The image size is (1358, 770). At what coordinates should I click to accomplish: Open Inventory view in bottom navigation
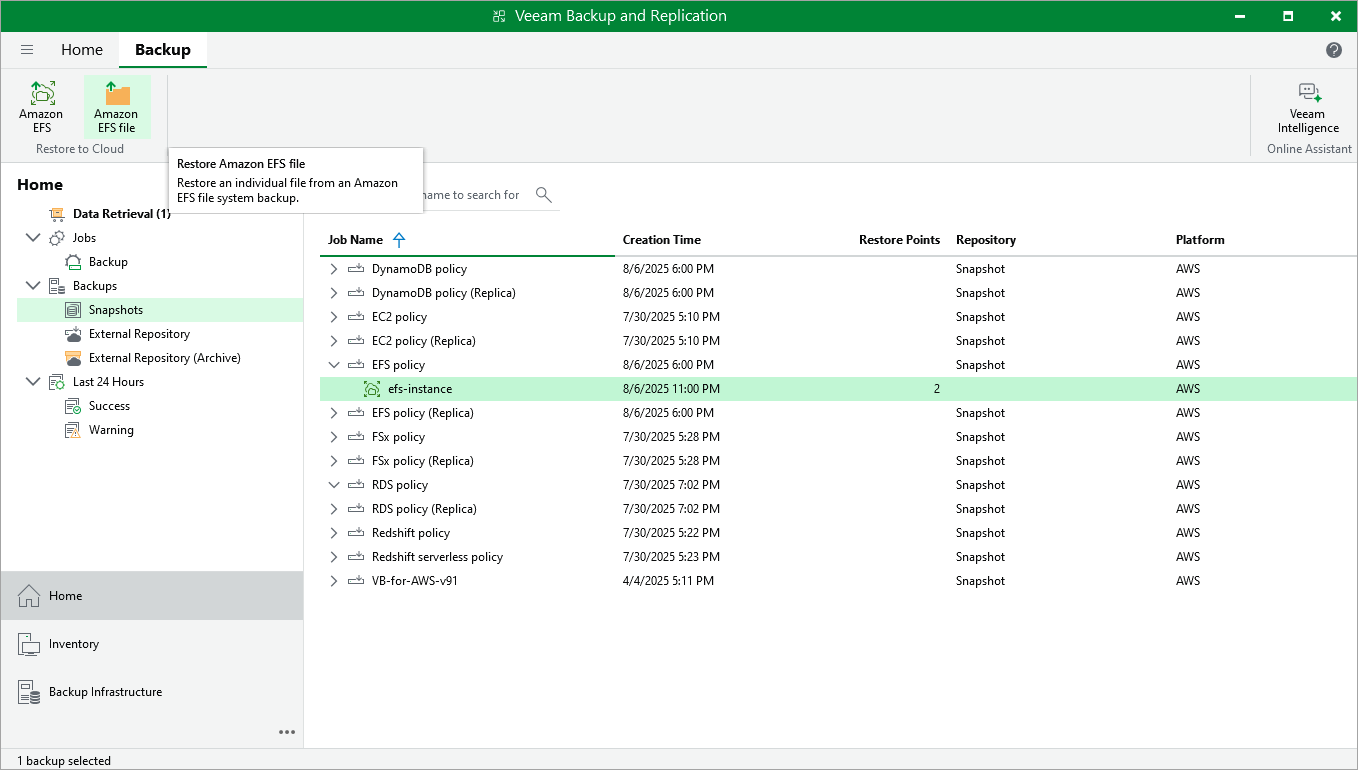click(74, 644)
